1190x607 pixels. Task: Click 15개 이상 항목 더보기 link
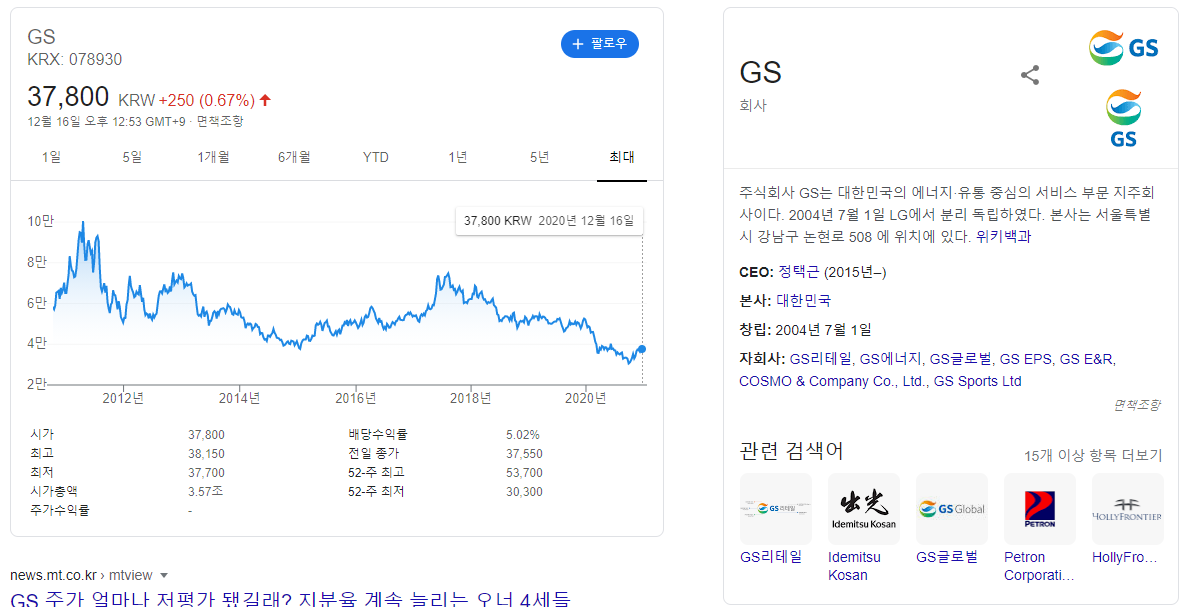(x=1093, y=455)
